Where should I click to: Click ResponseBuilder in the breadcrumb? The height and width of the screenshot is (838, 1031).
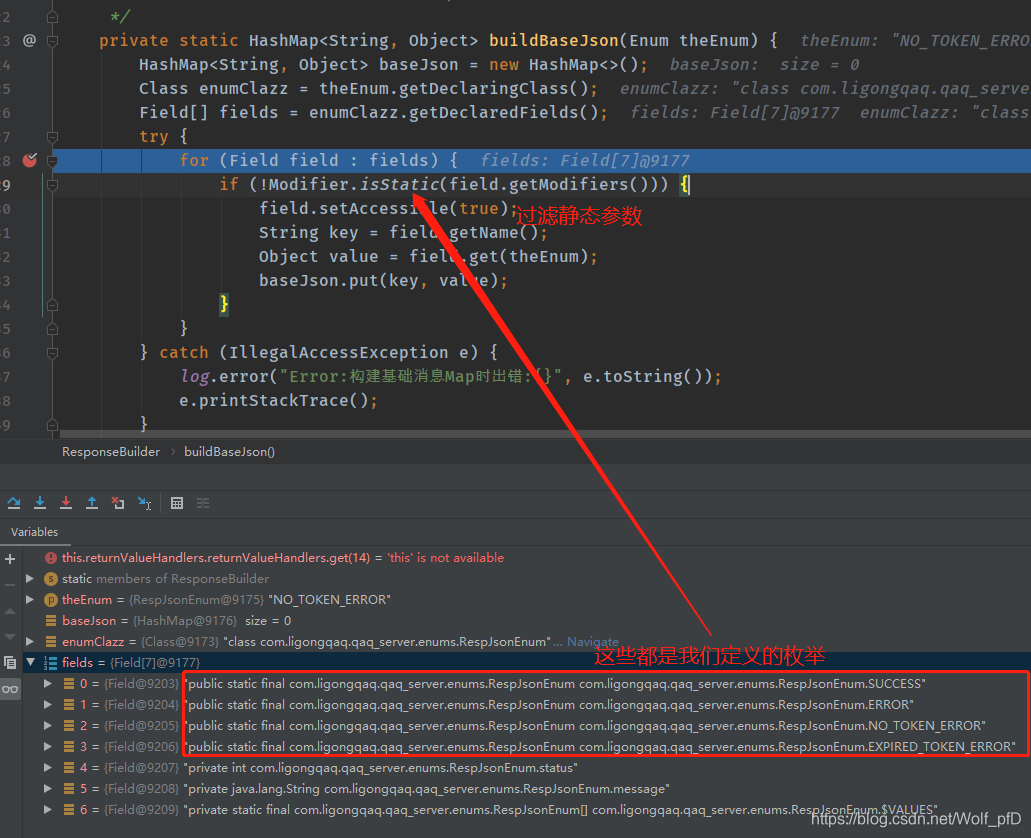click(110, 451)
